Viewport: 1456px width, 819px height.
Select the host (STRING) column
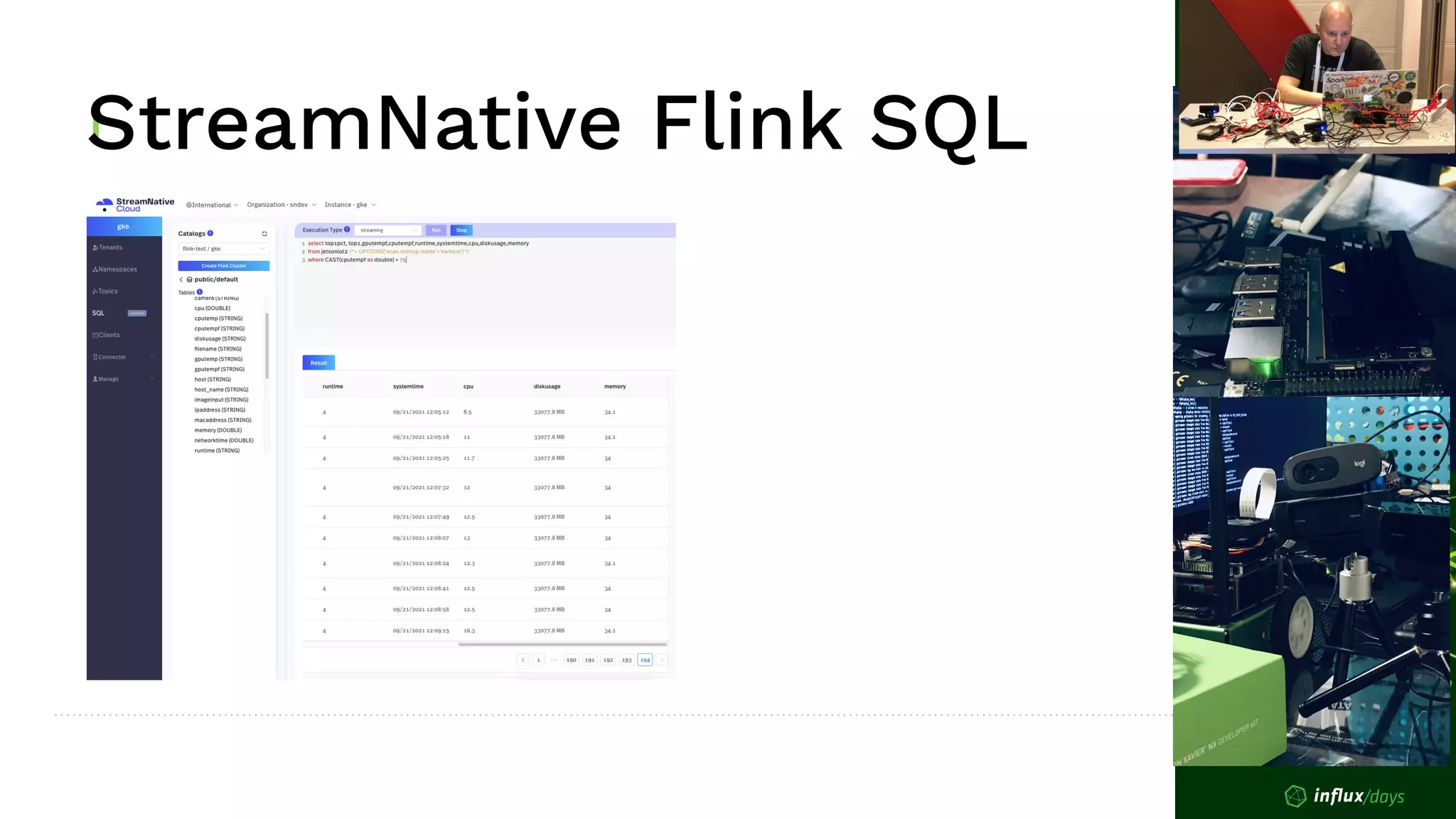pos(213,380)
